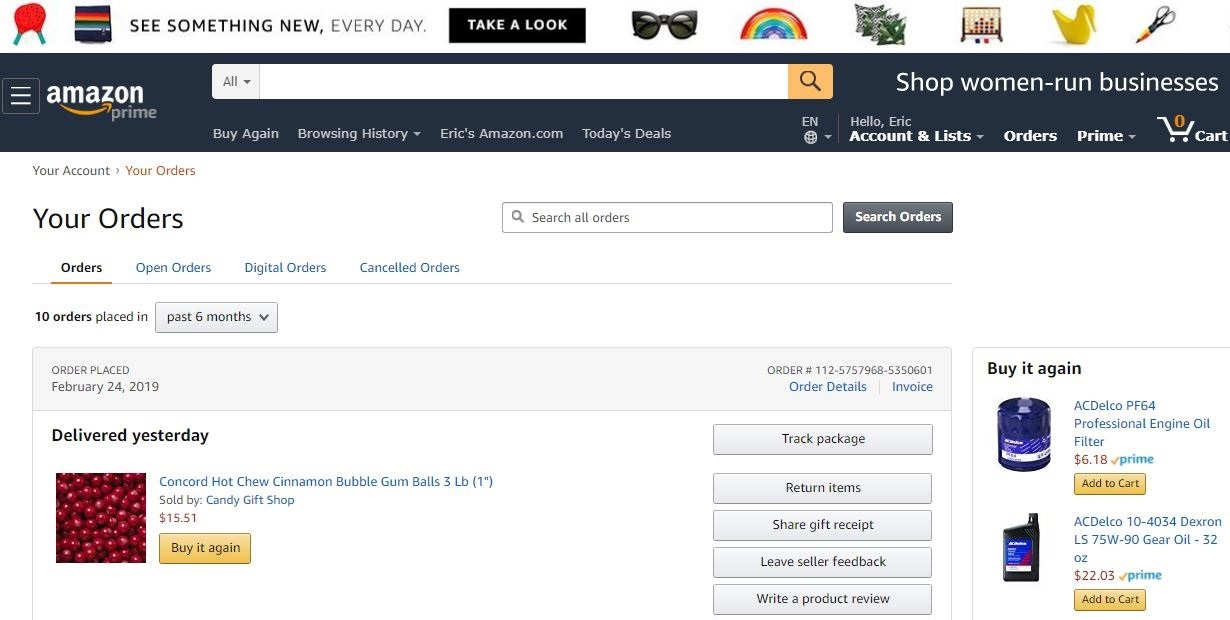This screenshot has width=1230, height=620.
Task: Click the Search all orders field
Action: tap(667, 217)
